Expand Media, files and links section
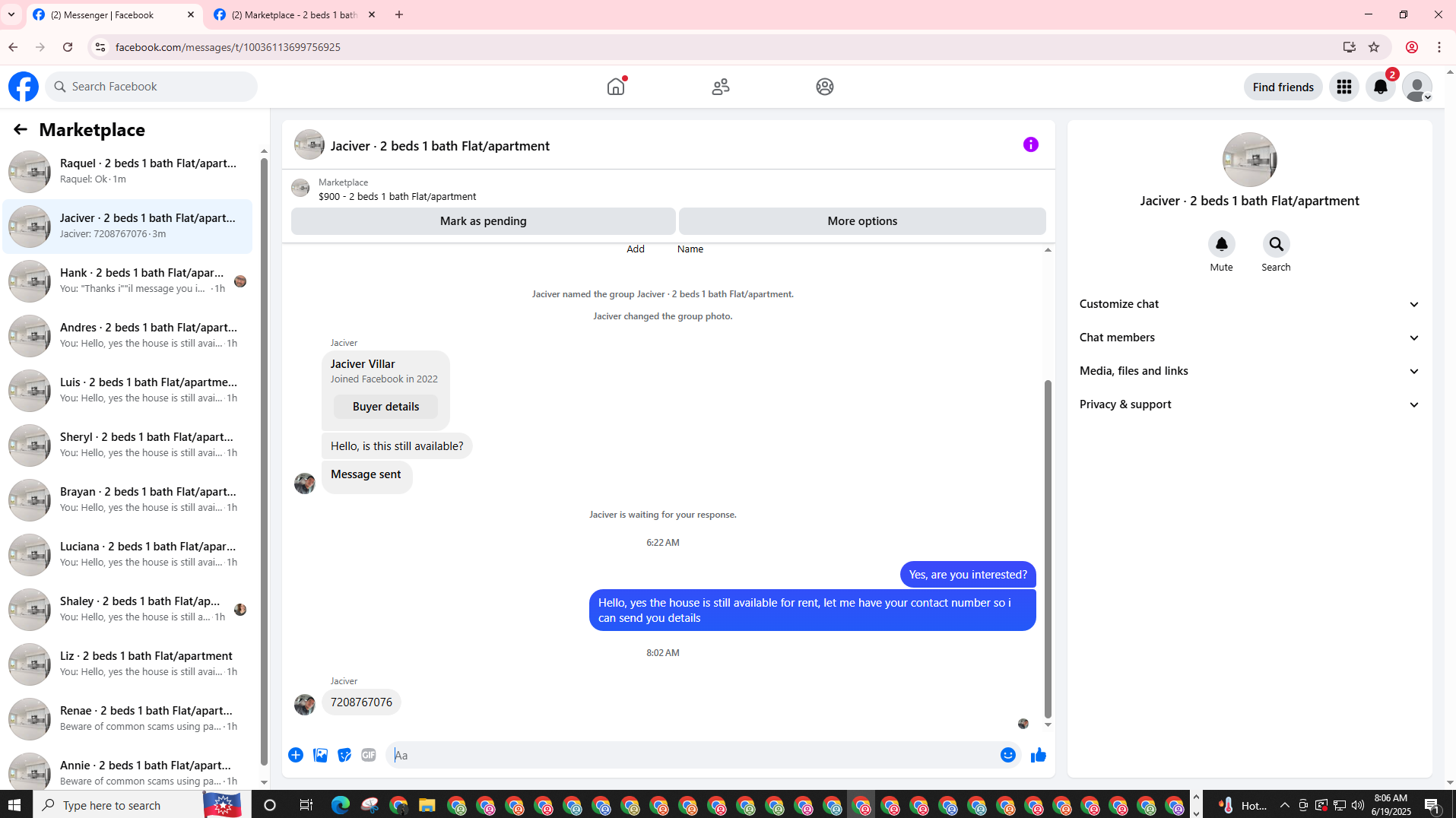 [1250, 371]
